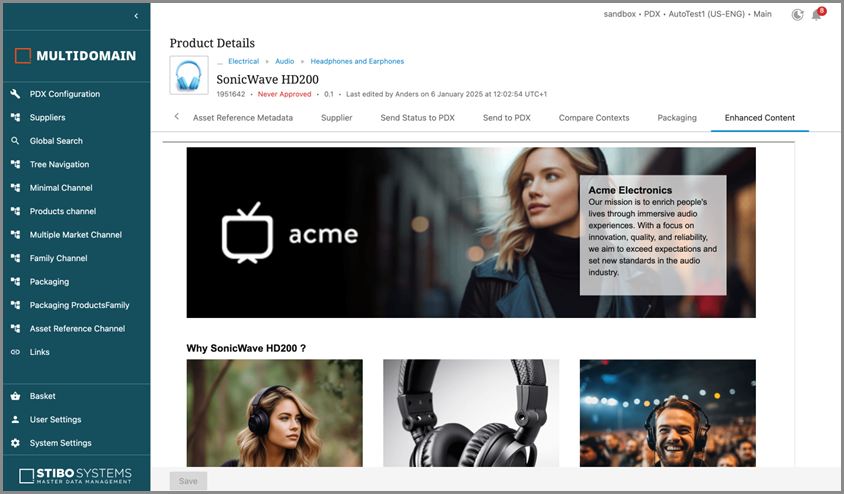Click the Products channel icon

(15, 211)
